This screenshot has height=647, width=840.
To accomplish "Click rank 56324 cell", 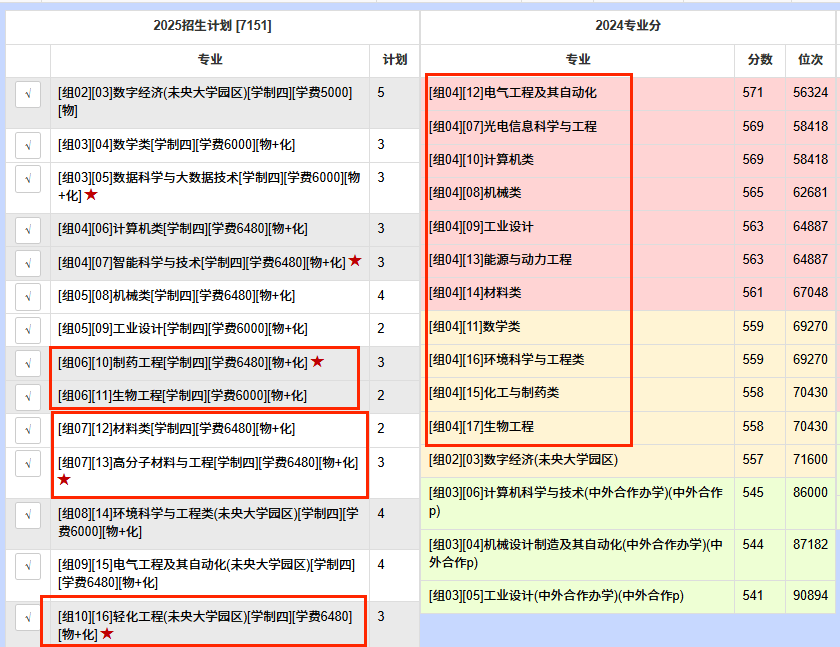I will (x=811, y=93).
